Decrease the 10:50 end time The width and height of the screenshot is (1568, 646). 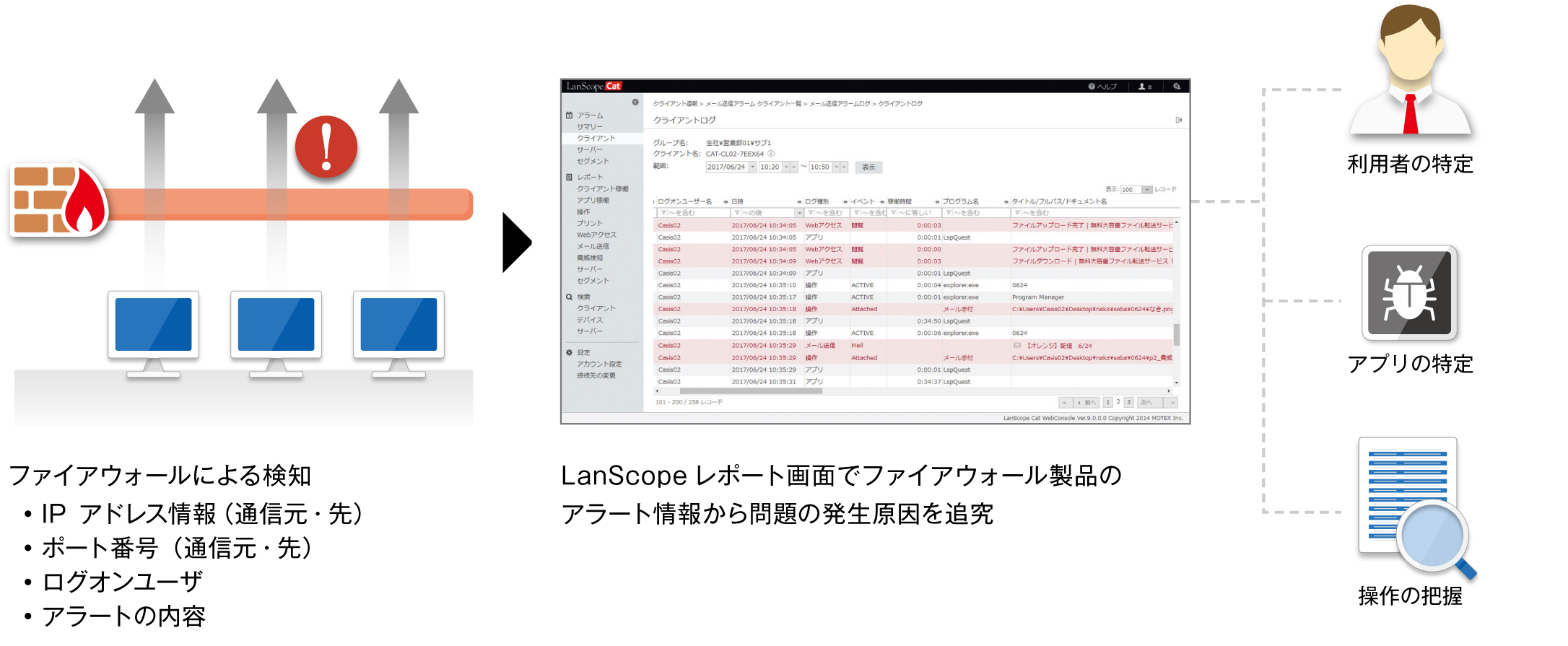836,167
